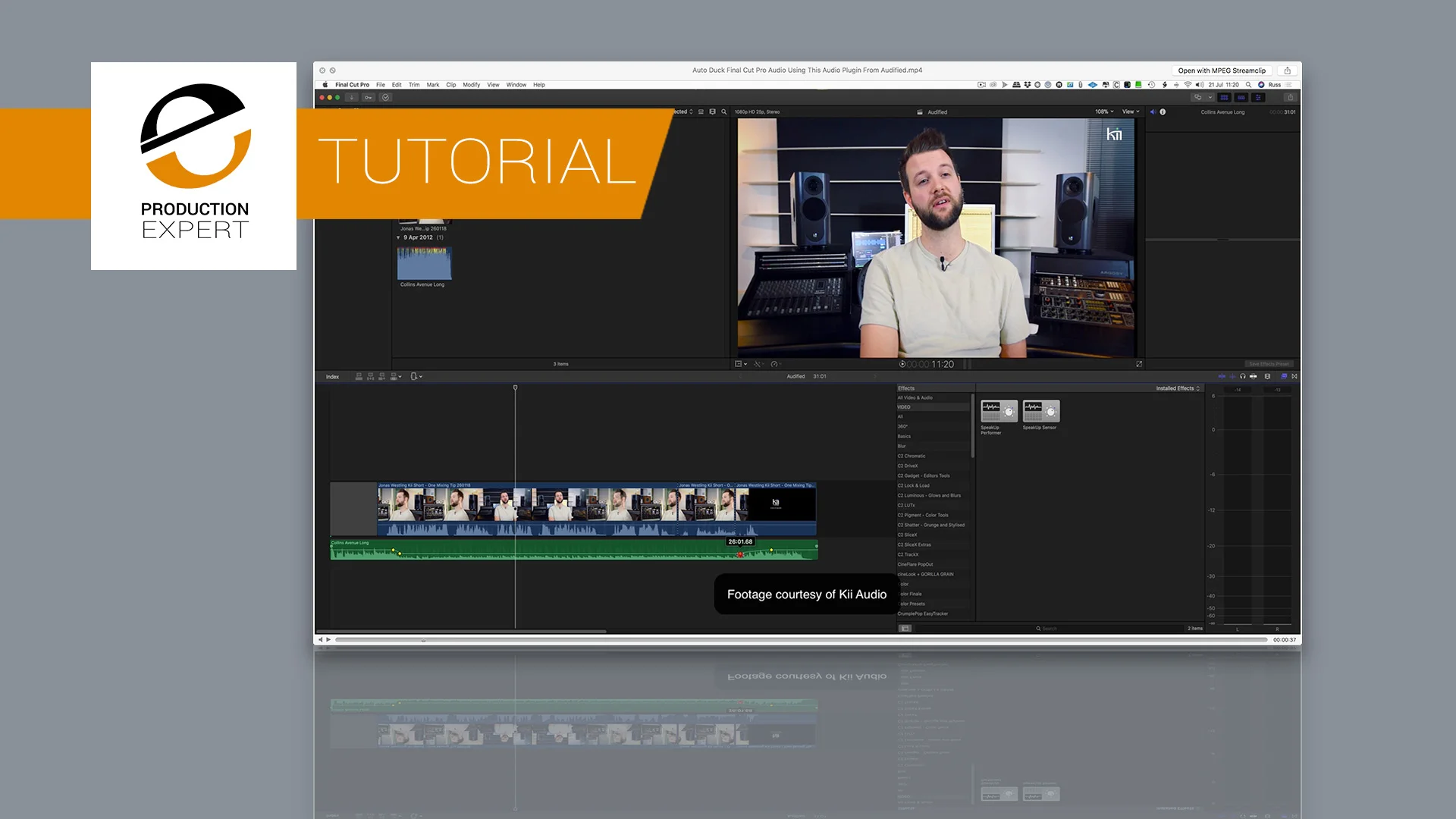
Task: Click the Final Cut Pro Share button
Action: pyautogui.click(x=1290, y=98)
